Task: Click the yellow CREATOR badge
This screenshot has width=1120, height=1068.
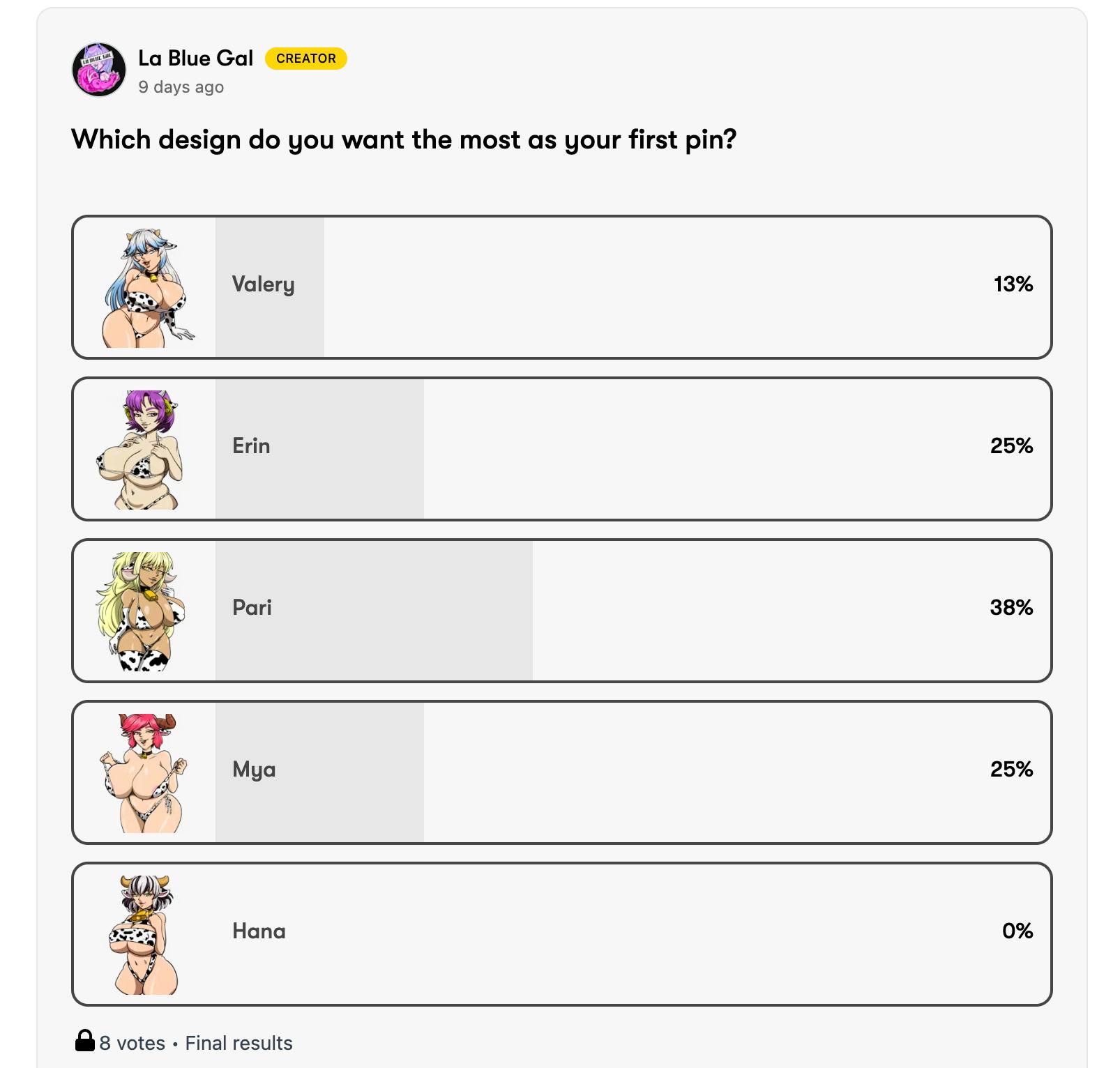Action: 305,59
